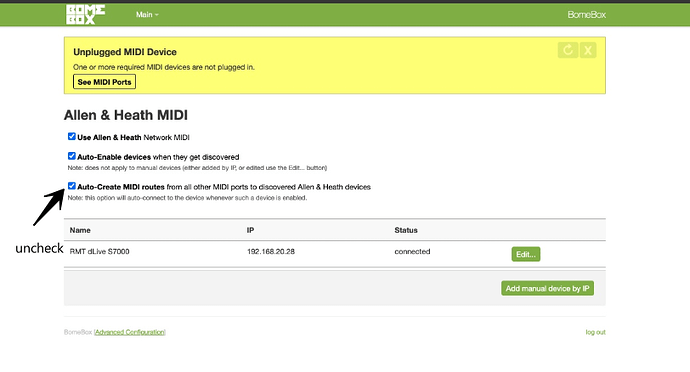This screenshot has width=690, height=372.
Task: Click the Status column header
Action: pyautogui.click(x=406, y=230)
